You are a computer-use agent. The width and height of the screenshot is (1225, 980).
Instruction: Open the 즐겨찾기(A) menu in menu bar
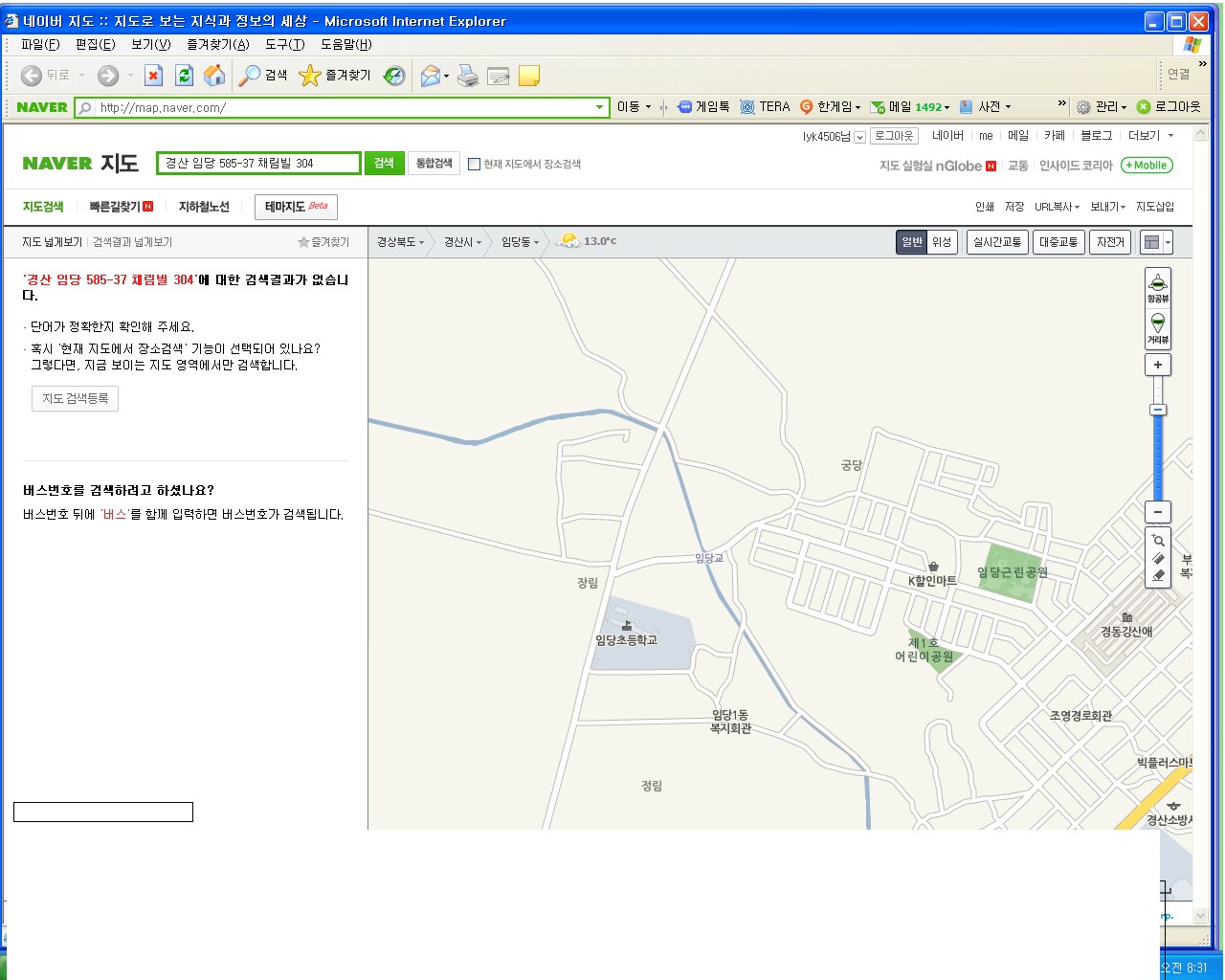(x=217, y=44)
